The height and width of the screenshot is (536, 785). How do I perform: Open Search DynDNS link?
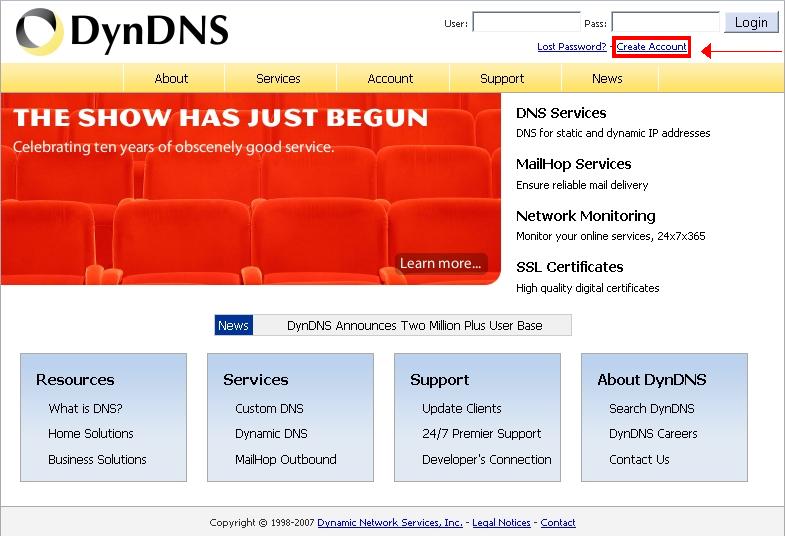click(651, 408)
